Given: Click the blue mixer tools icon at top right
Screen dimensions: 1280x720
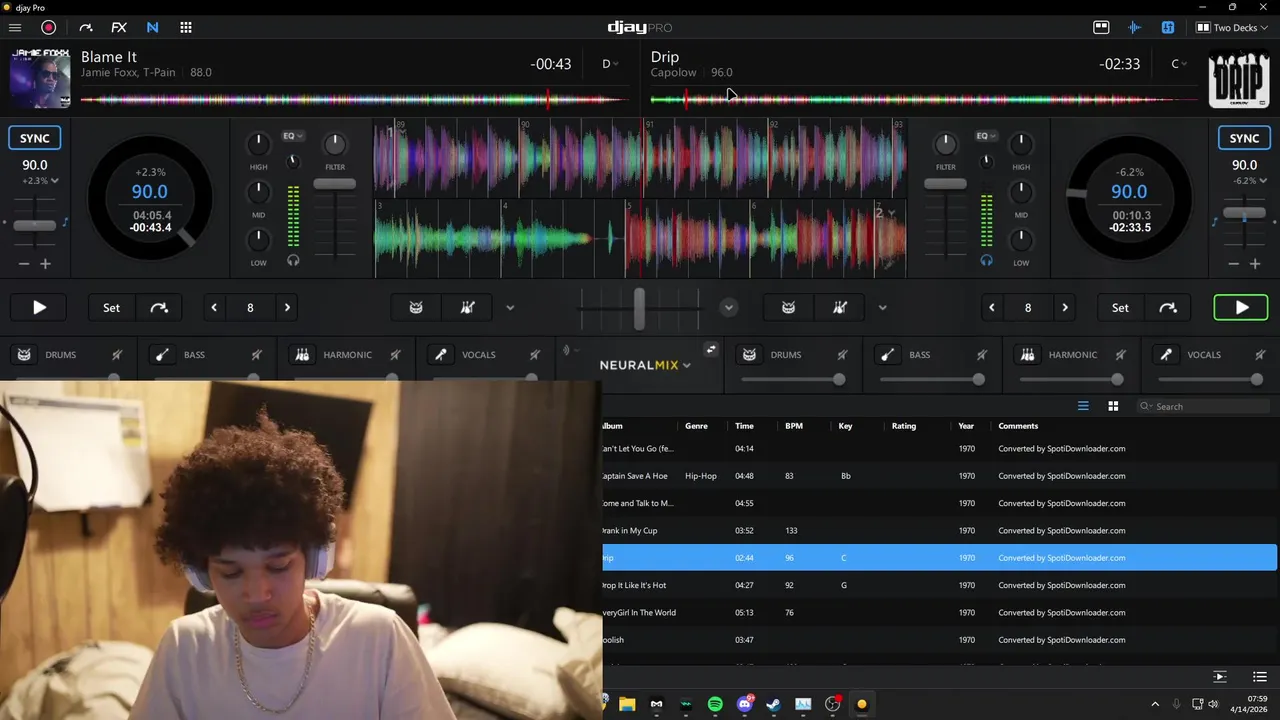Looking at the screenshot, I should 1168,27.
